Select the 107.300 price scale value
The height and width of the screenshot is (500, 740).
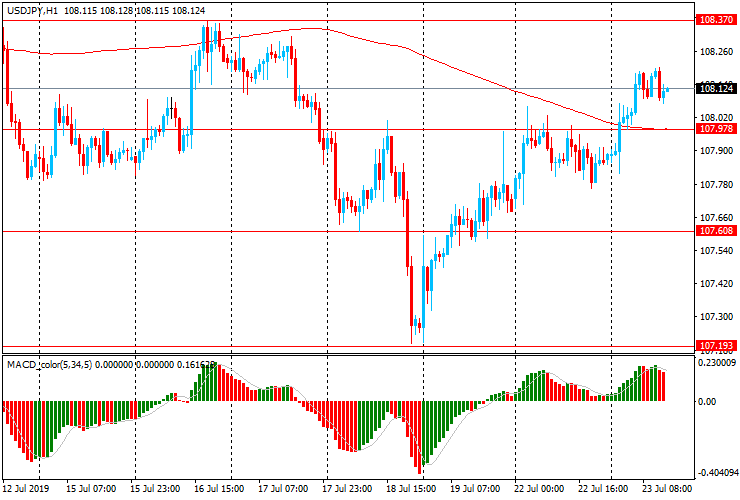[x=716, y=317]
